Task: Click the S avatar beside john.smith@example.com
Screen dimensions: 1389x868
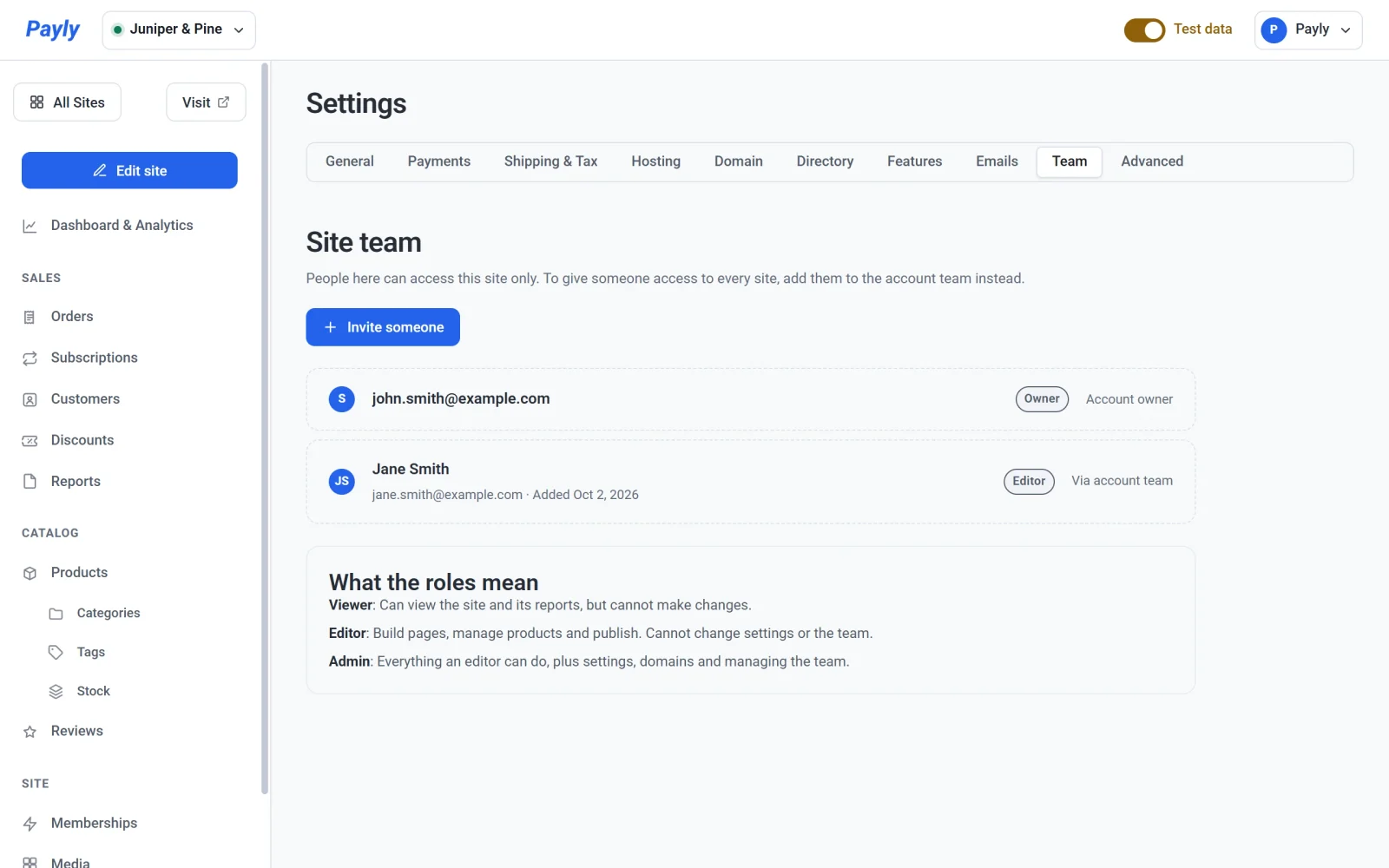Action: 342,399
